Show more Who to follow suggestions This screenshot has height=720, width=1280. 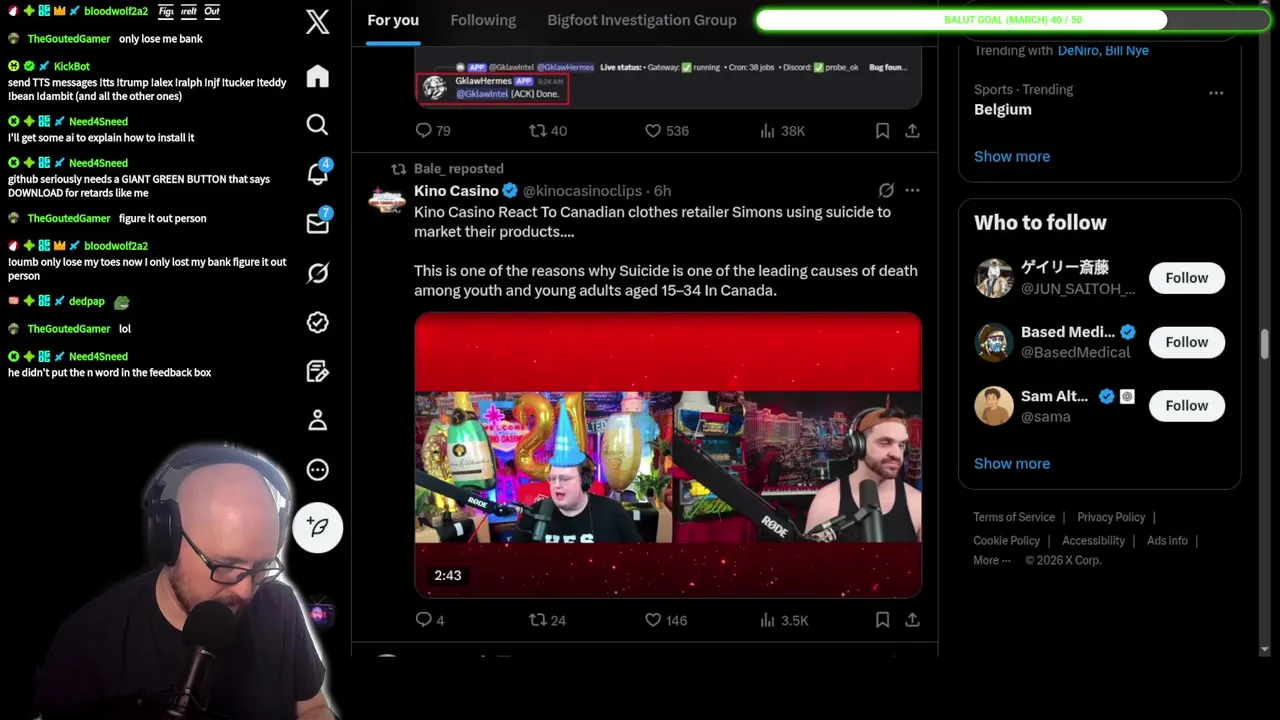click(1012, 463)
